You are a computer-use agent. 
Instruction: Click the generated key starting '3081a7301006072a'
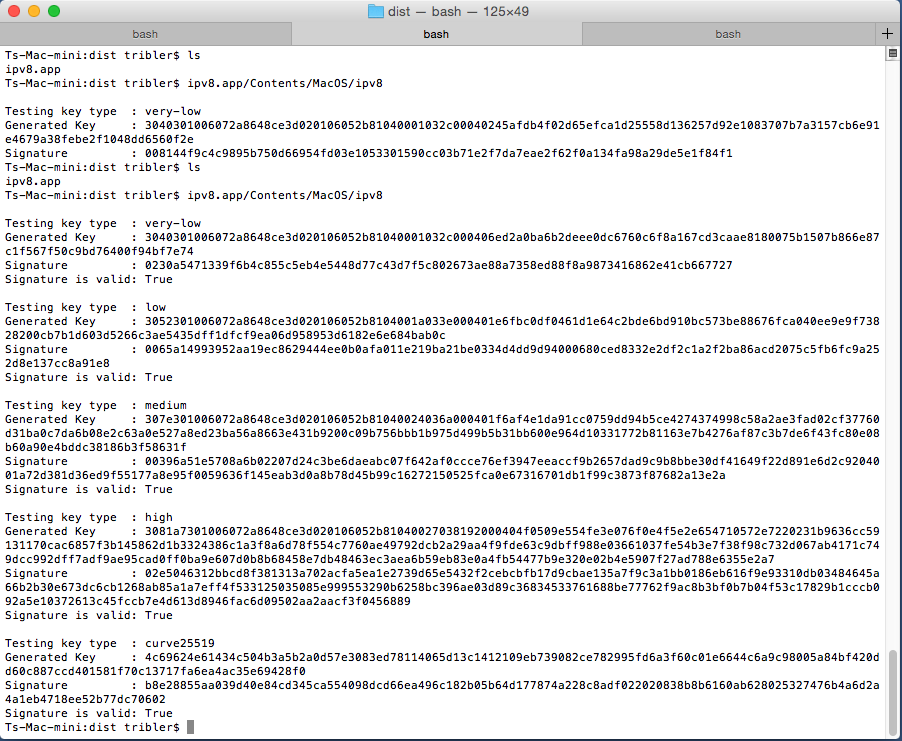[512, 531]
